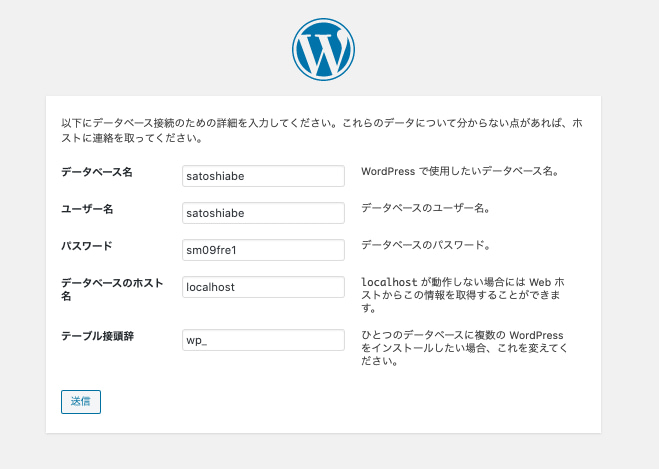Screen dimensions: 659x469
Task: Click the パスワード label
Action: click(87, 246)
